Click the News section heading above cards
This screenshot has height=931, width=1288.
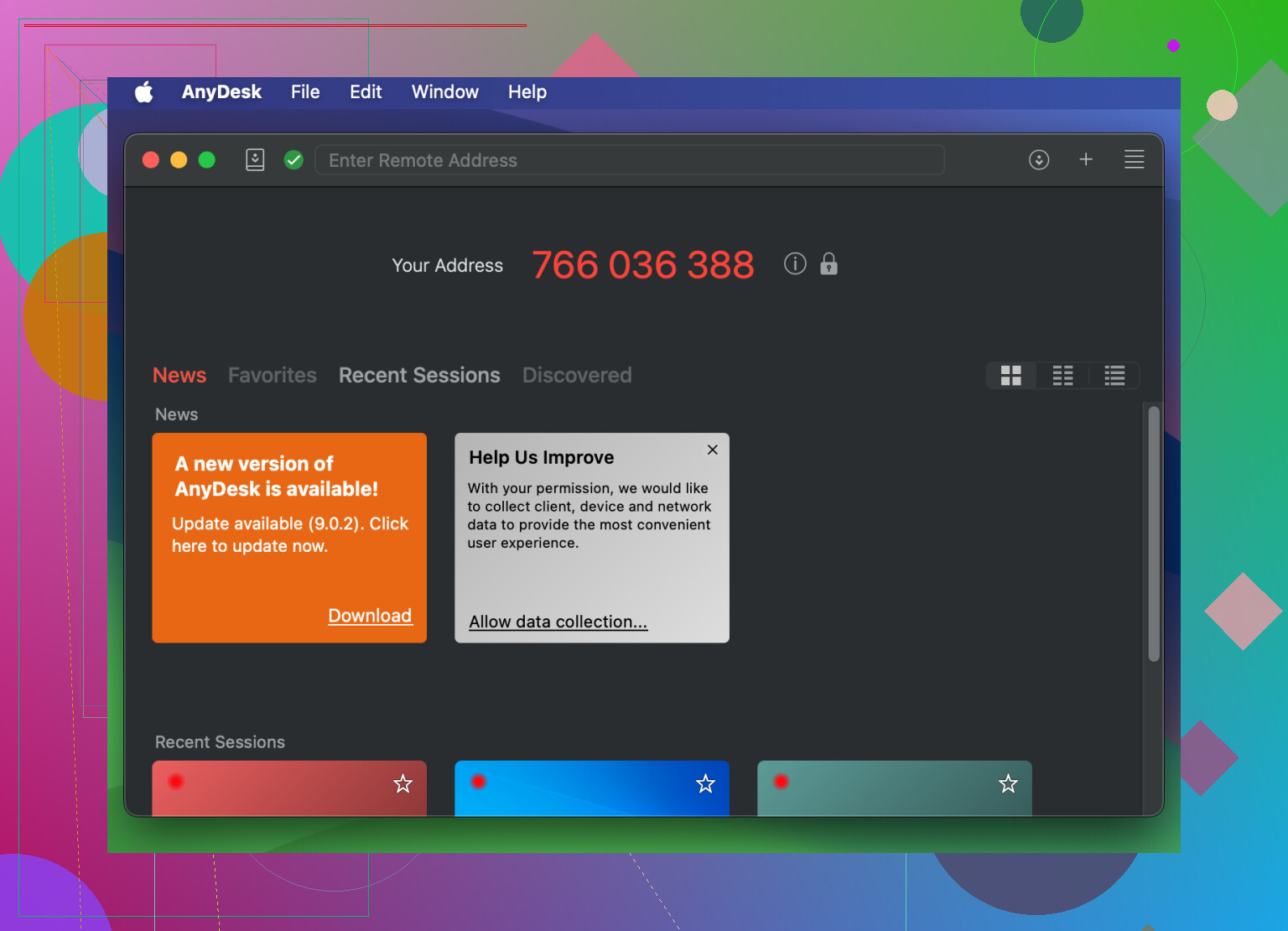[x=177, y=414]
